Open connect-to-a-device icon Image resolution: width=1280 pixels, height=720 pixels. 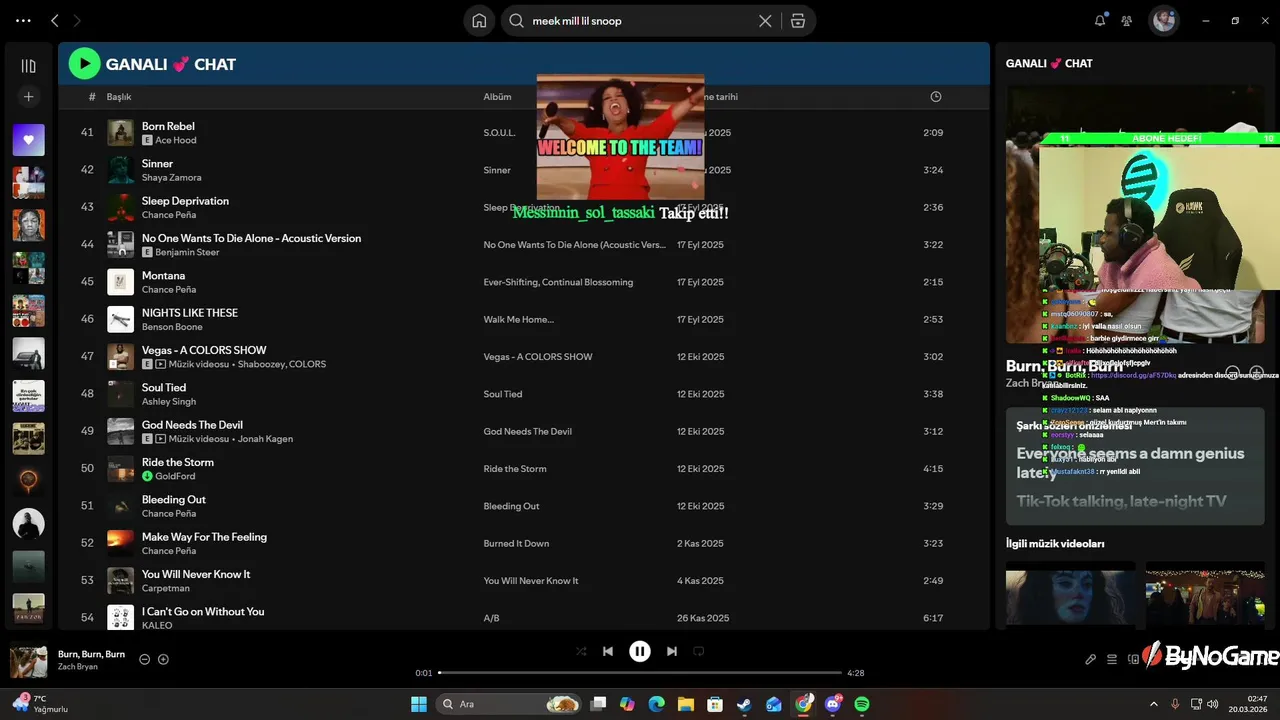point(1133,659)
